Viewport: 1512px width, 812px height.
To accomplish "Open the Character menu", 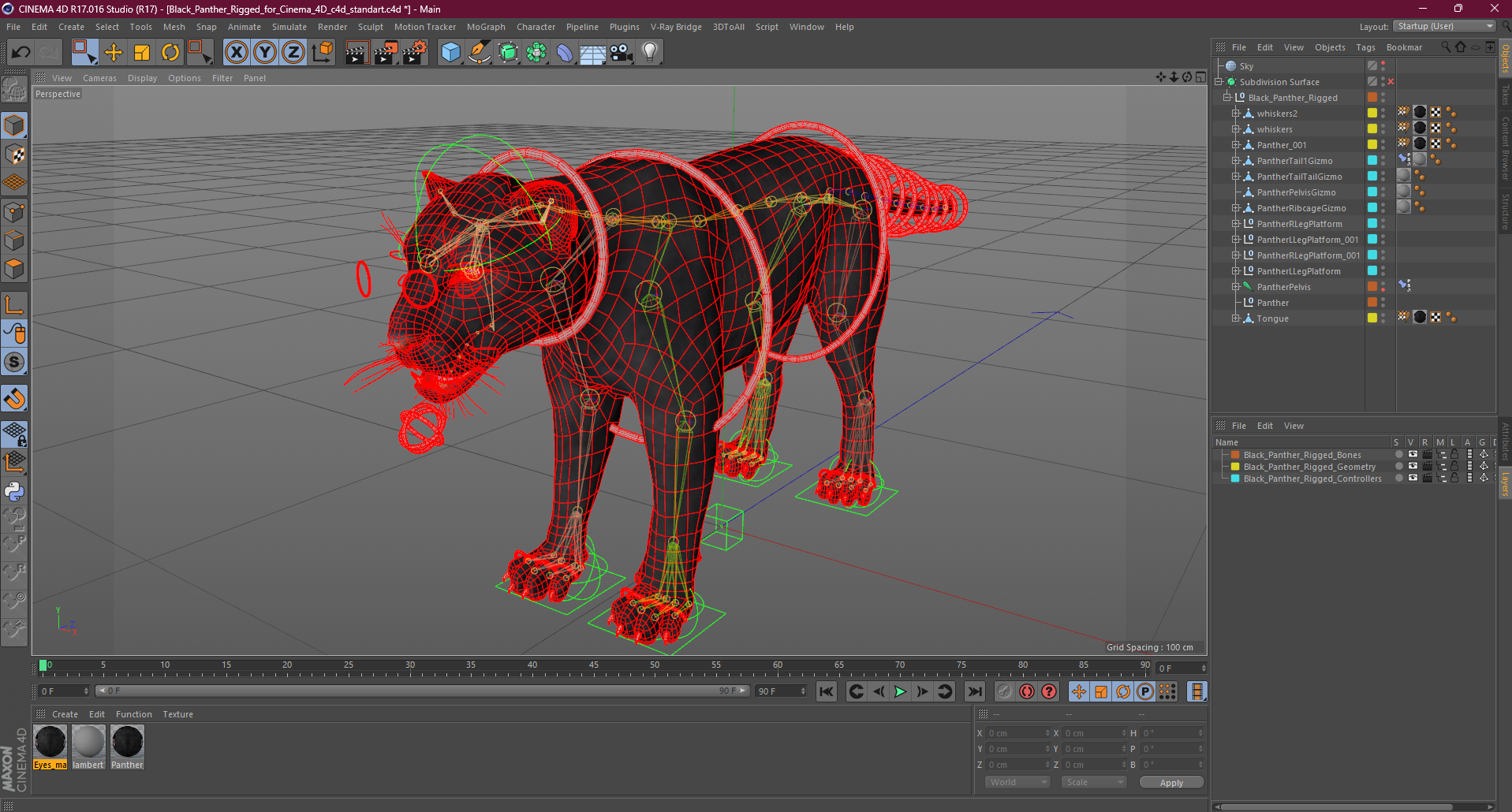I will coord(536,27).
